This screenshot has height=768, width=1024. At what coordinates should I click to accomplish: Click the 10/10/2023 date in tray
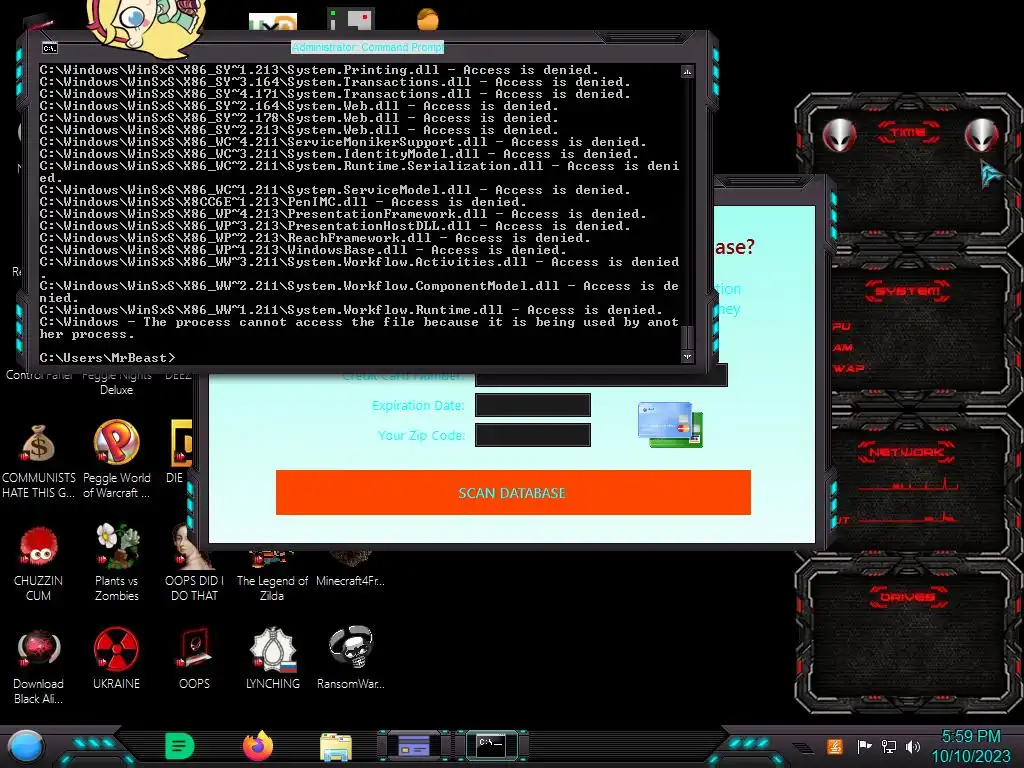pyautogui.click(x=970, y=756)
